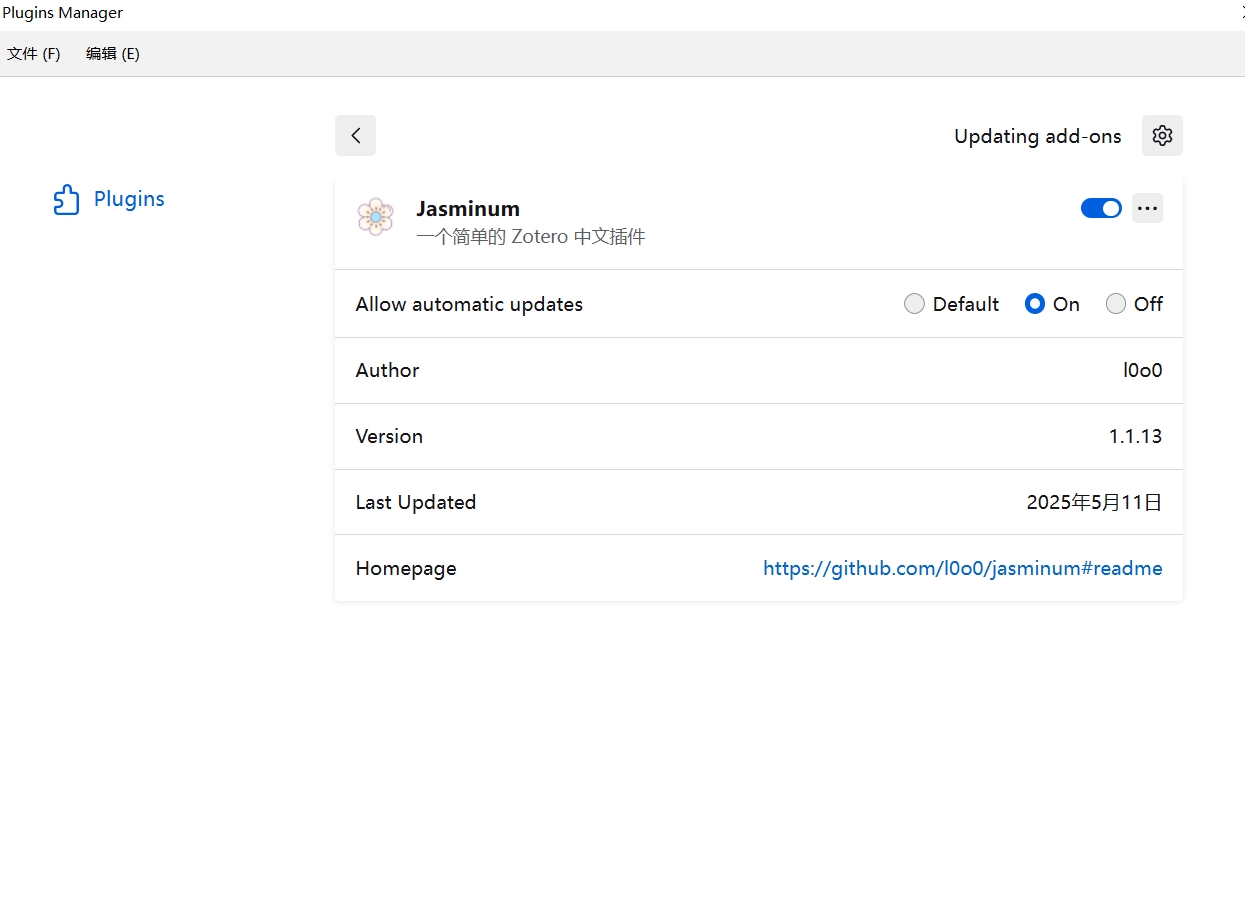Viewport: 1245px width, 905px height.
Task: Select Off for automatic updates
Action: [x=1116, y=304]
